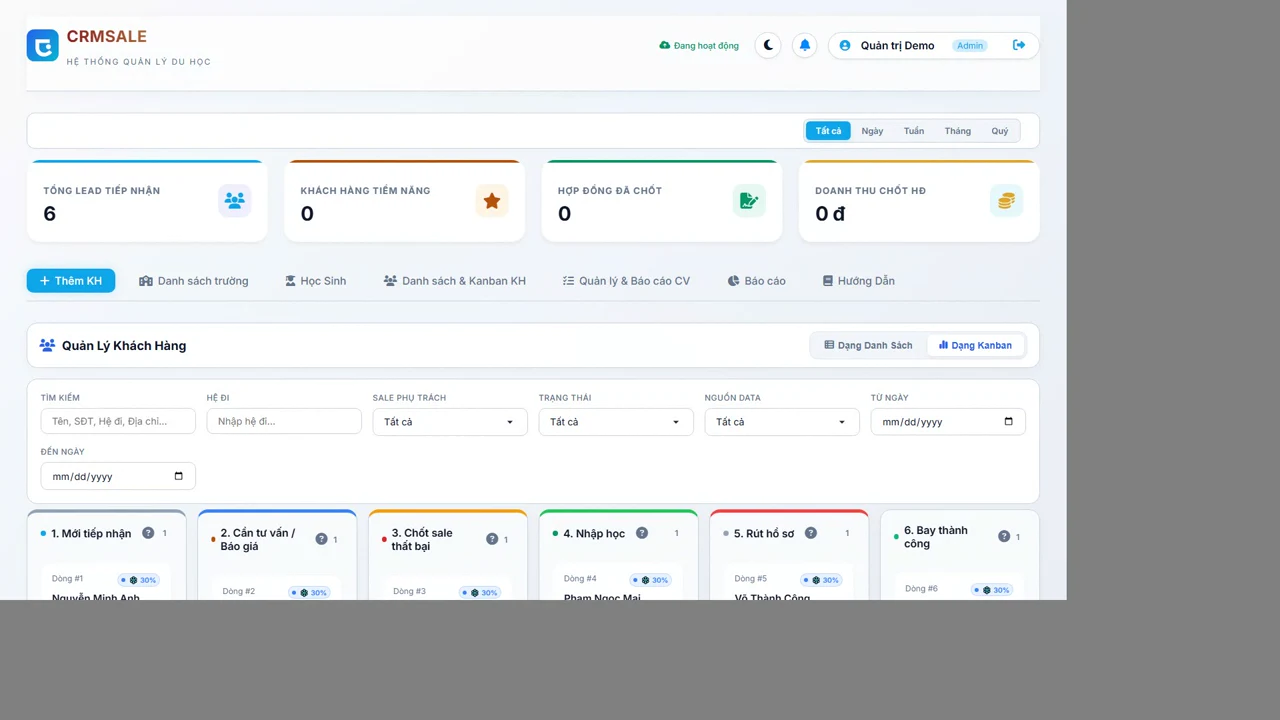The image size is (1280, 720).
Task: Click help icon on Cần tư vấn / Báo giá column
Action: [321, 539]
